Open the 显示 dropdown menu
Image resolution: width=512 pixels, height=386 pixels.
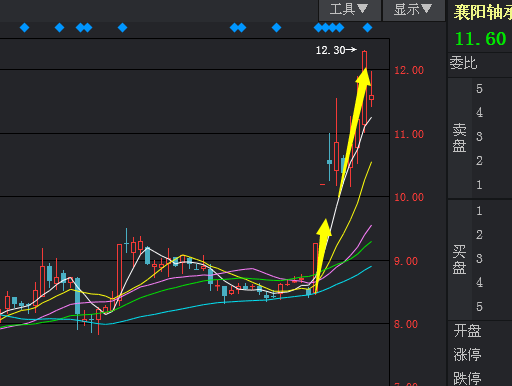pos(414,10)
